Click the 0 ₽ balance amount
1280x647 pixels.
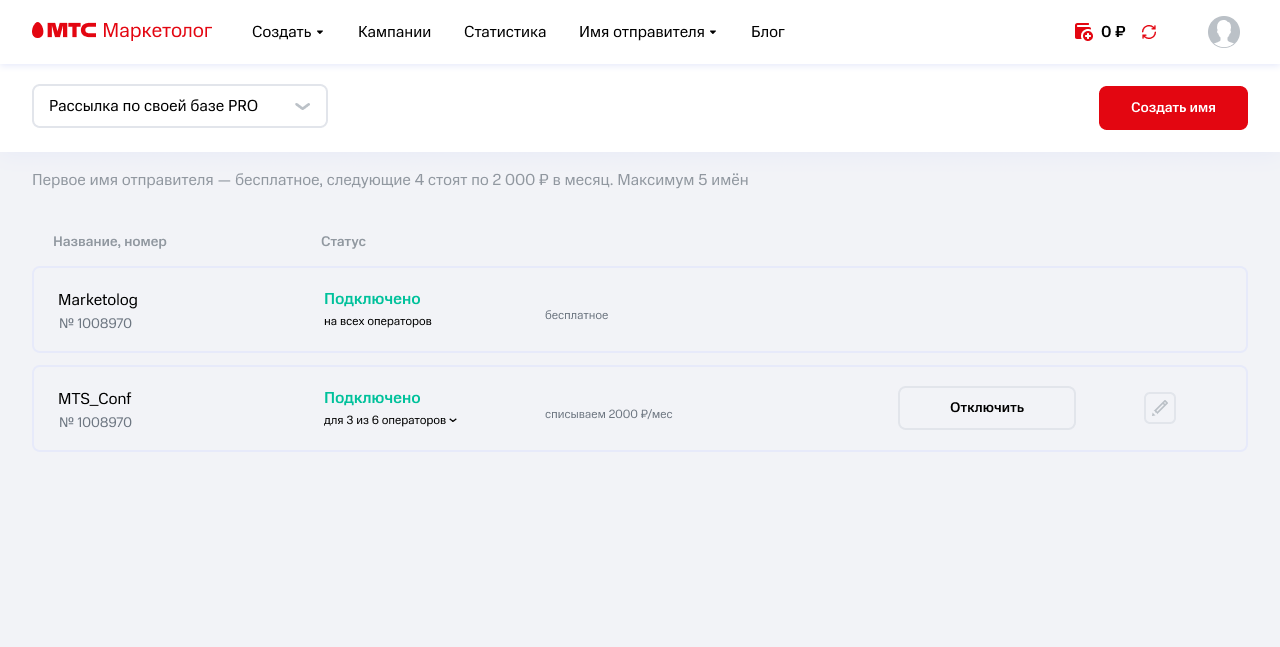(x=1113, y=32)
